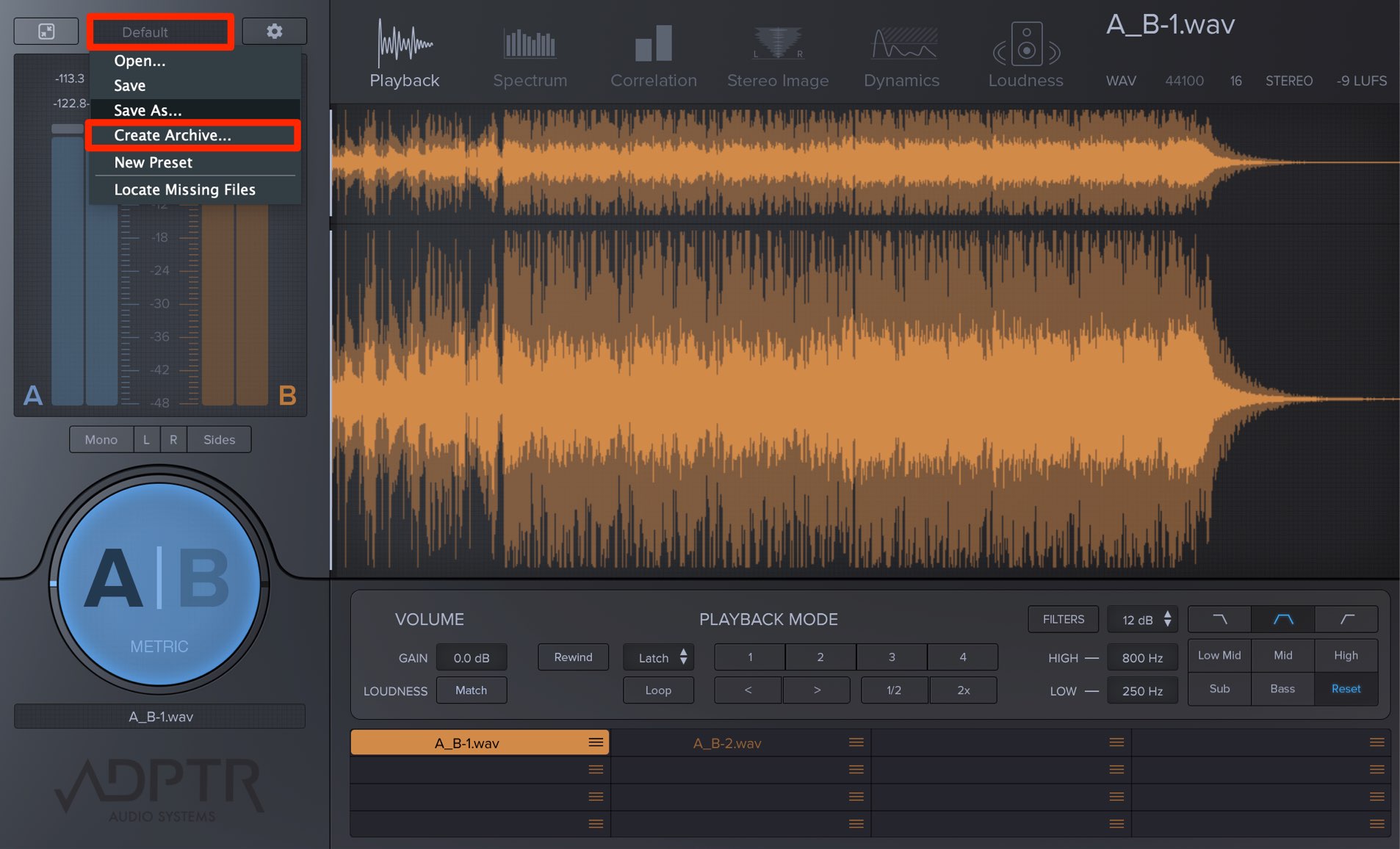
Task: Open the Spectrum analyzer view
Action: [x=530, y=57]
